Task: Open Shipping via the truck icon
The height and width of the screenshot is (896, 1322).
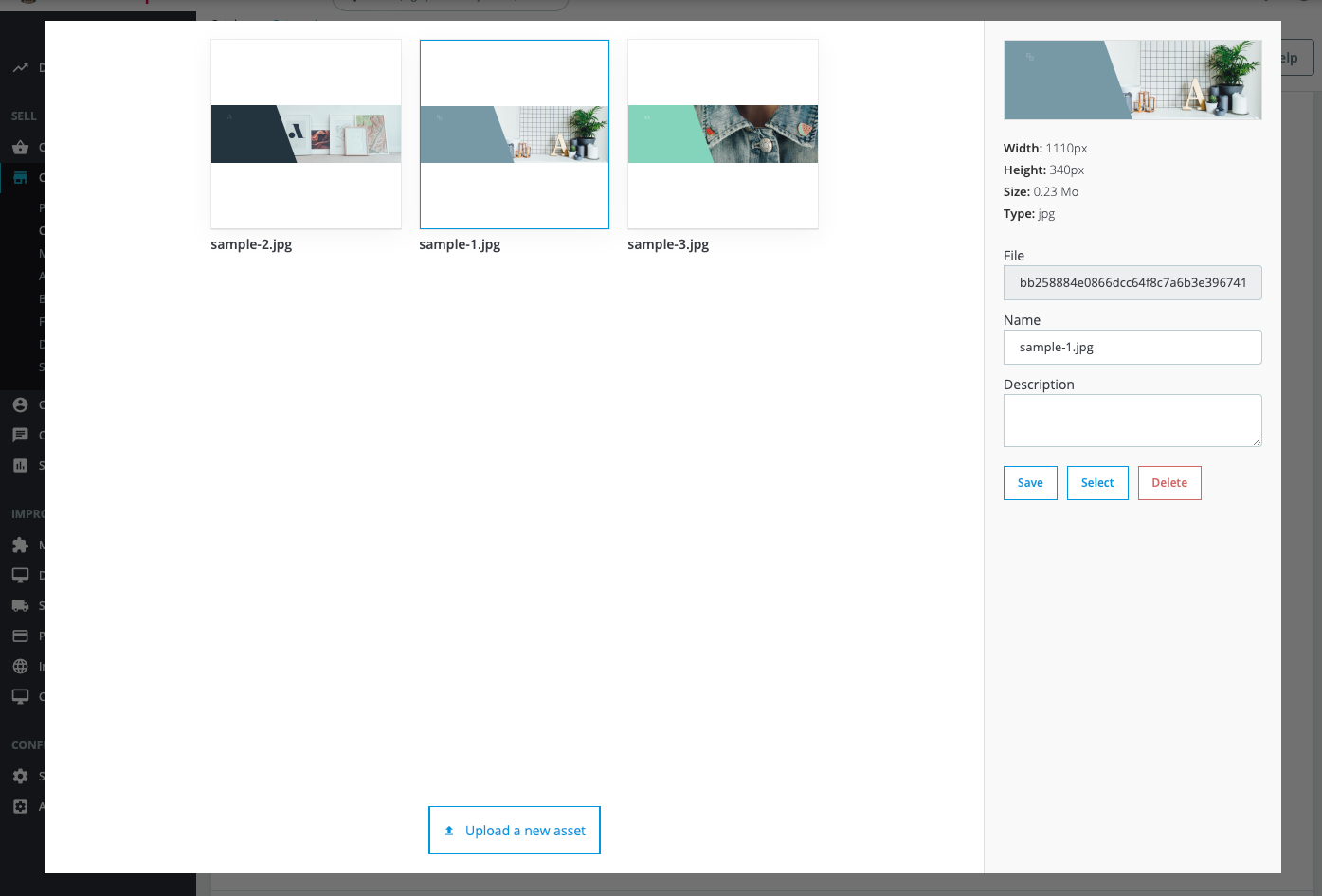Action: tap(20, 606)
